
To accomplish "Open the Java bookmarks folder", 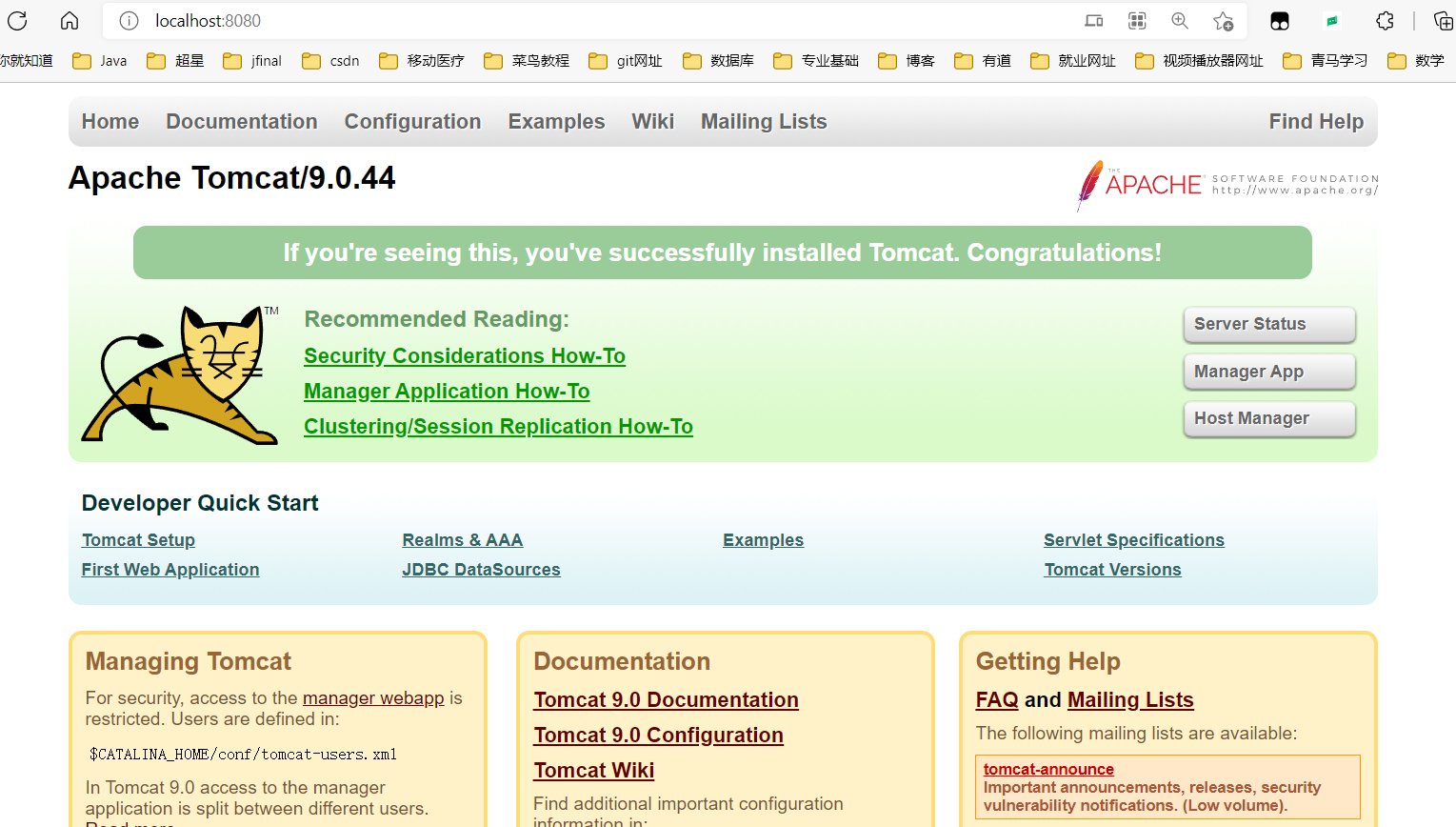I will tap(100, 61).
